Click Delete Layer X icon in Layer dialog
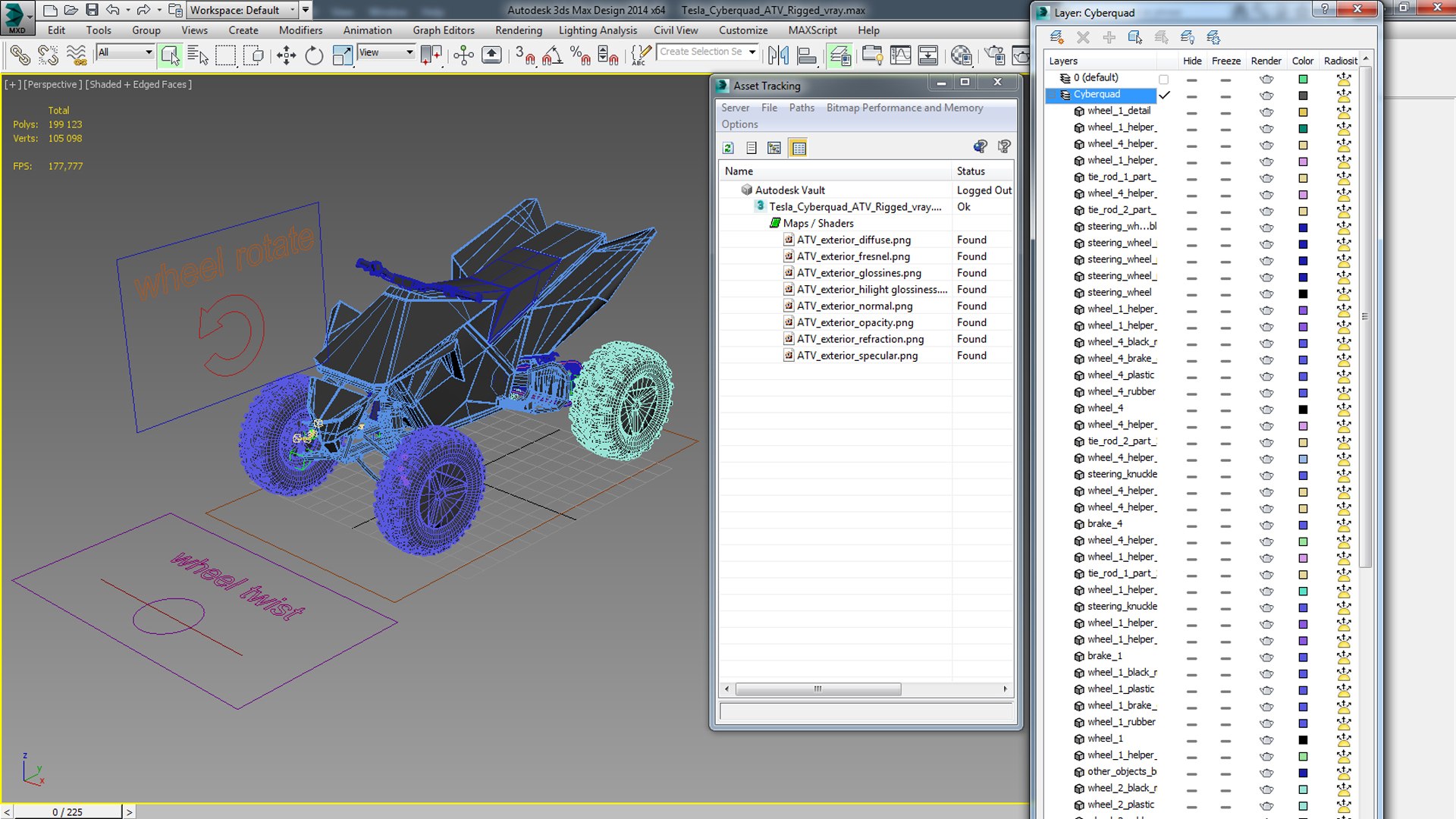The height and width of the screenshot is (819, 1456). coord(1083,37)
